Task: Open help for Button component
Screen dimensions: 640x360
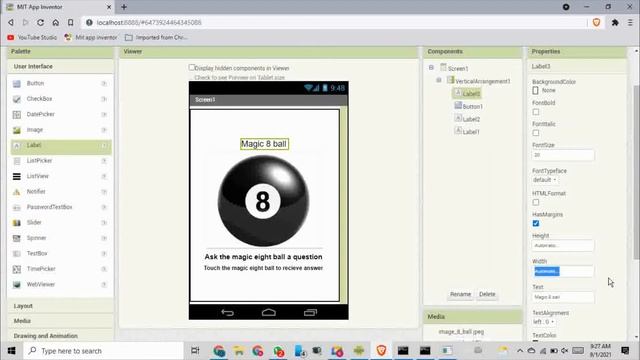Action: pos(104,83)
